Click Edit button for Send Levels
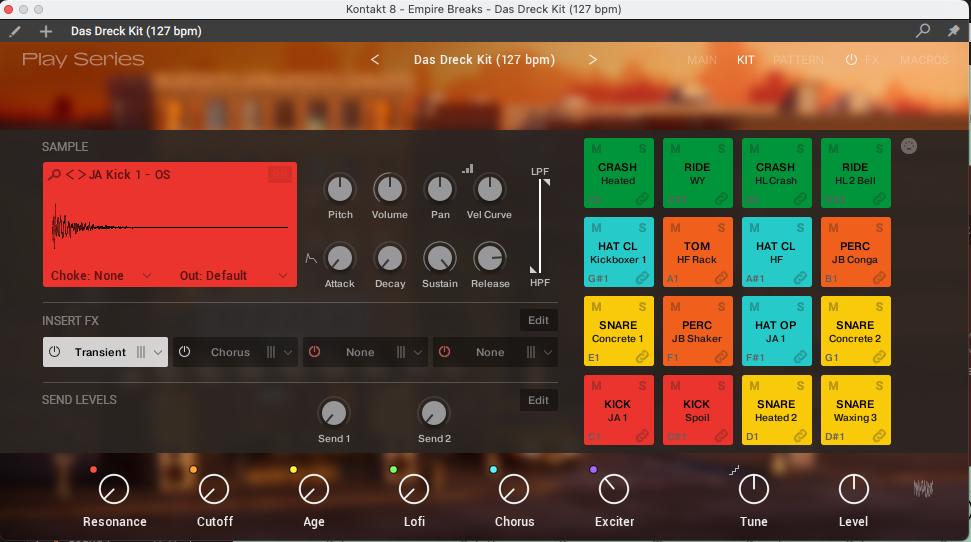Image resolution: width=971 pixels, height=542 pixels. (x=538, y=400)
